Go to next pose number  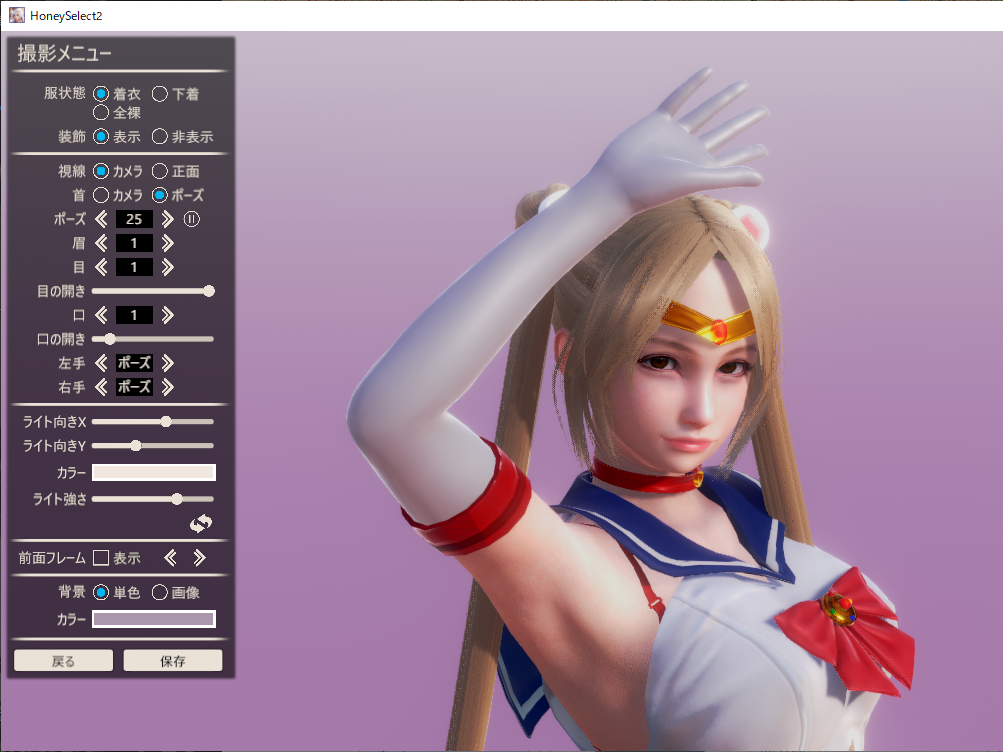point(168,219)
